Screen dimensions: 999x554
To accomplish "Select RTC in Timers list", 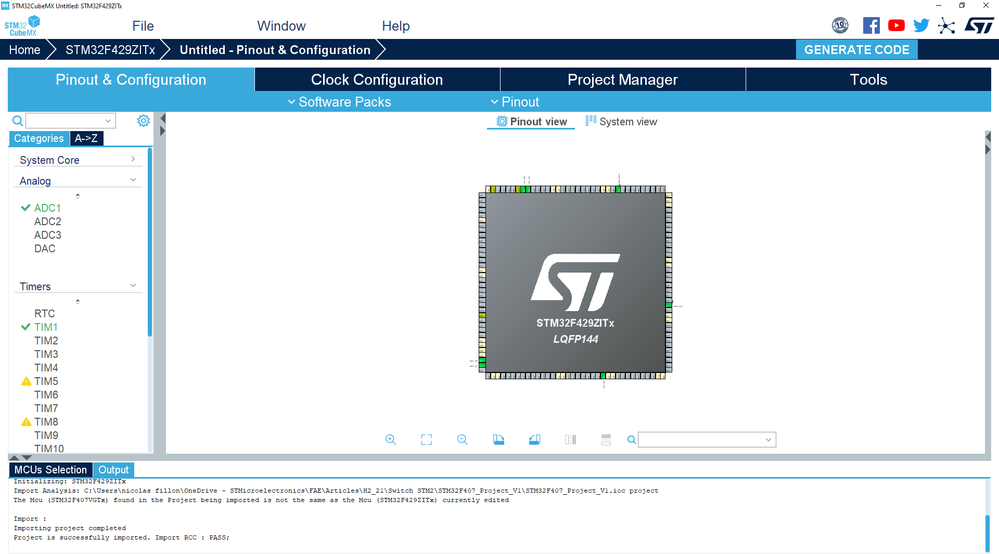I will (45, 313).
